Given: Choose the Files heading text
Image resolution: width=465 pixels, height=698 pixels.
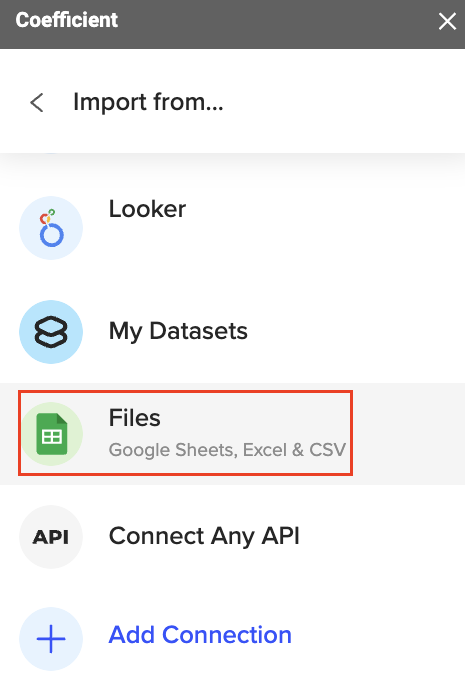Looking at the screenshot, I should click(x=134, y=418).
